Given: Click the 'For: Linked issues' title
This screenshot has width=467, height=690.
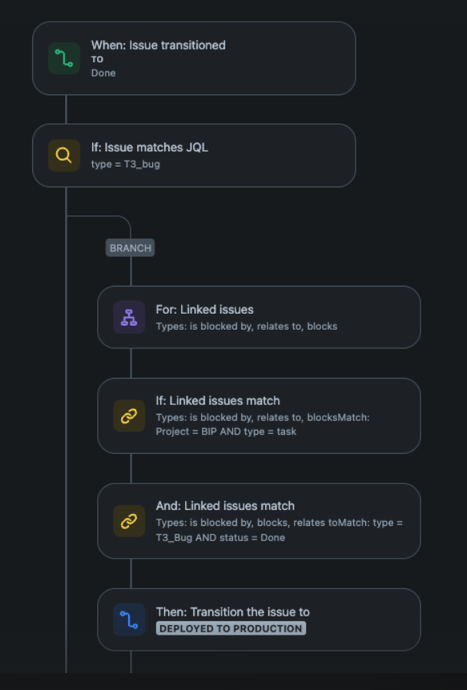Looking at the screenshot, I should pyautogui.click(x=205, y=309).
